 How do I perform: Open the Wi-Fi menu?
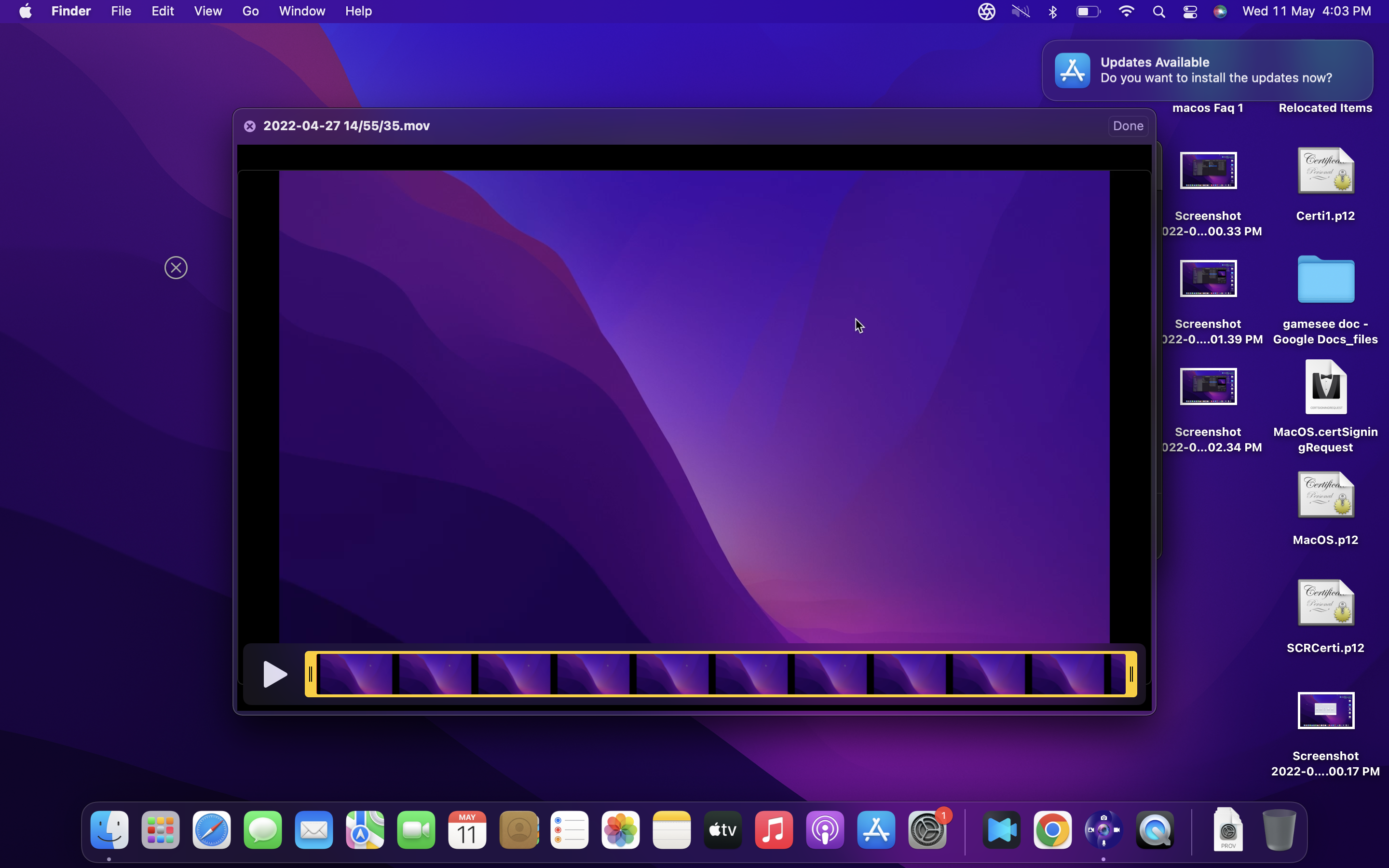(x=1126, y=12)
